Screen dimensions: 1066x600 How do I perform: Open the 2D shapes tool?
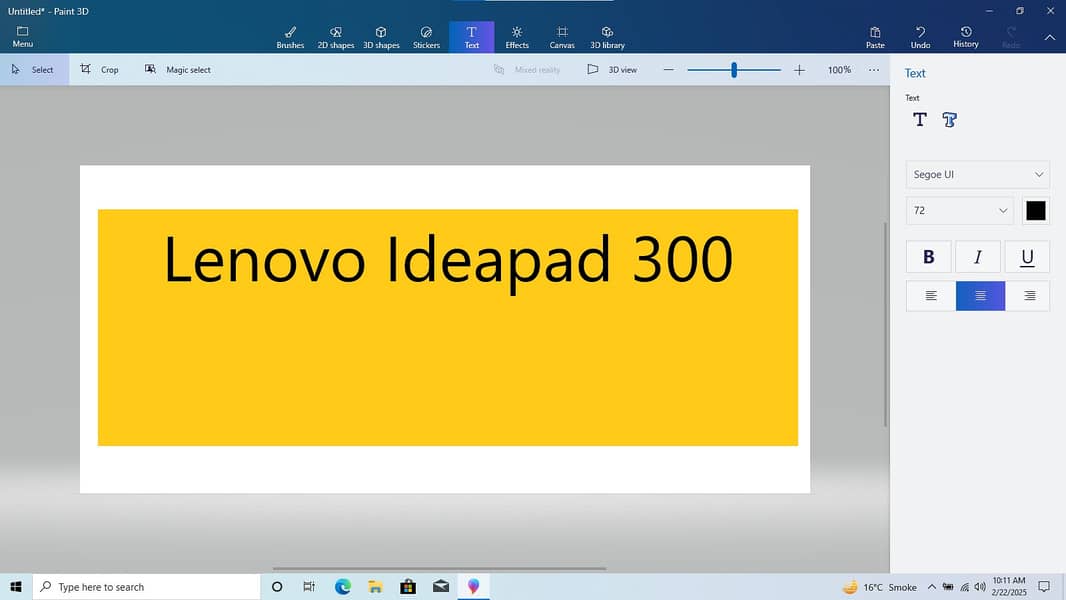pos(336,37)
